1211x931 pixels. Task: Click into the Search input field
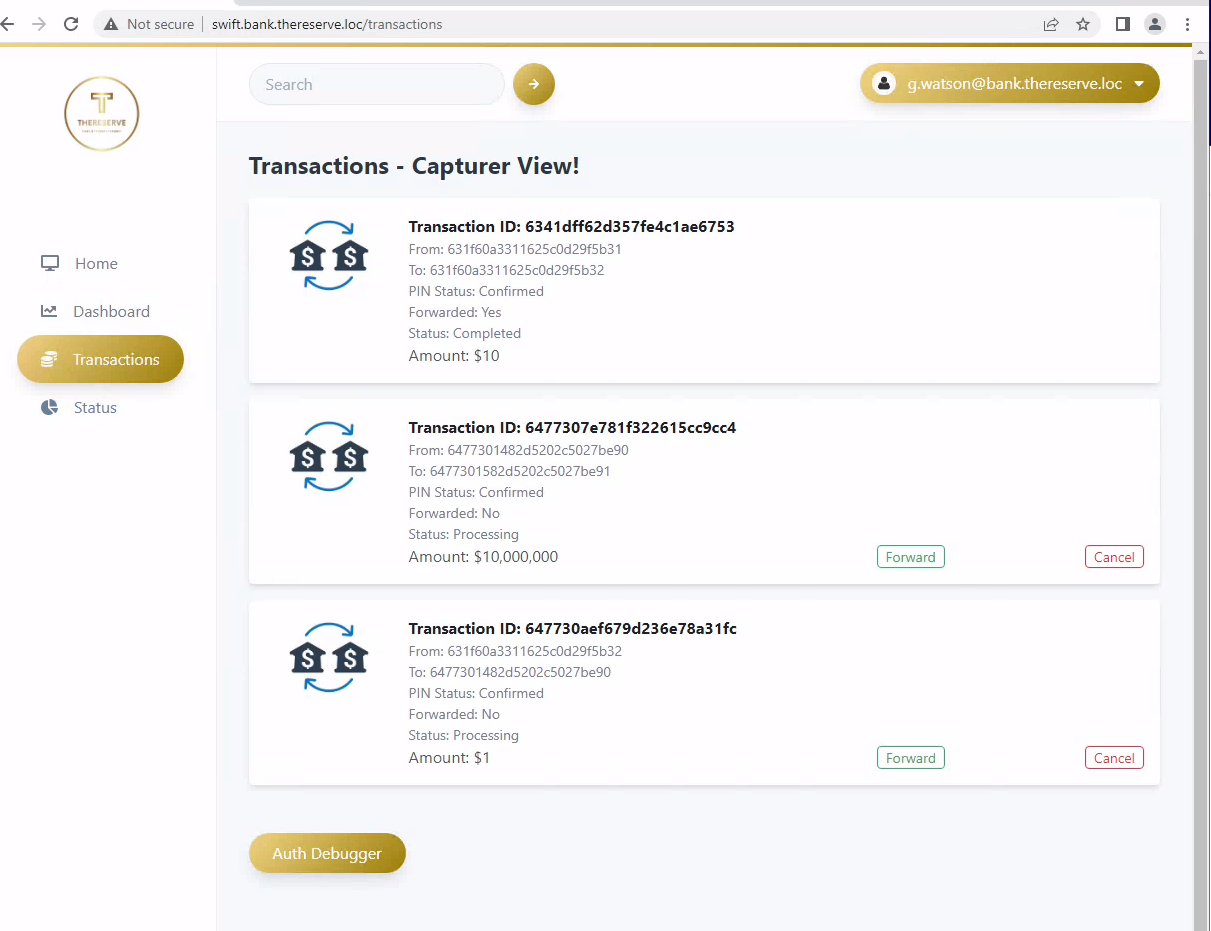click(376, 84)
